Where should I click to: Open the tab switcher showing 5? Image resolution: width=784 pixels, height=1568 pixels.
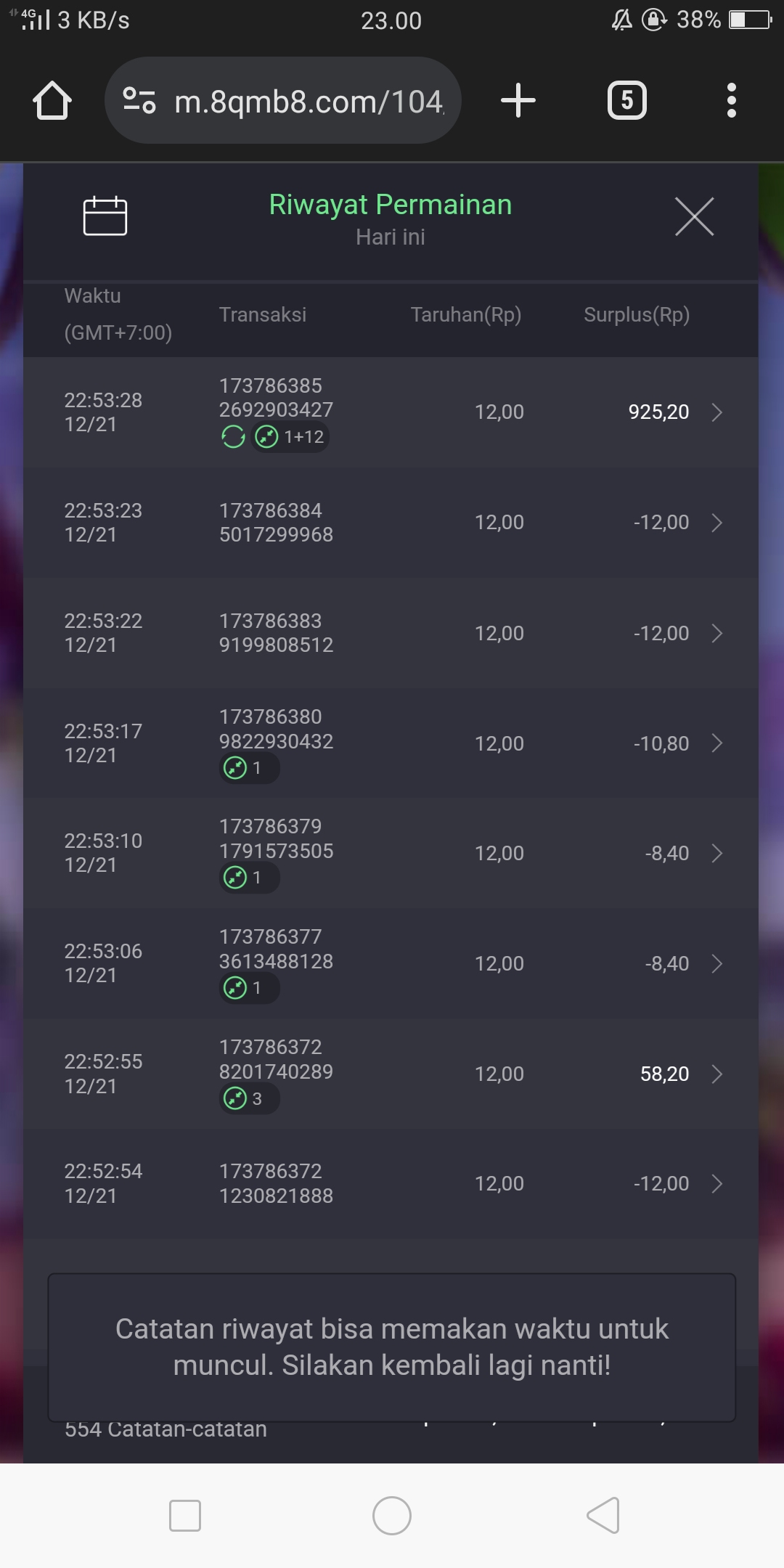click(626, 100)
